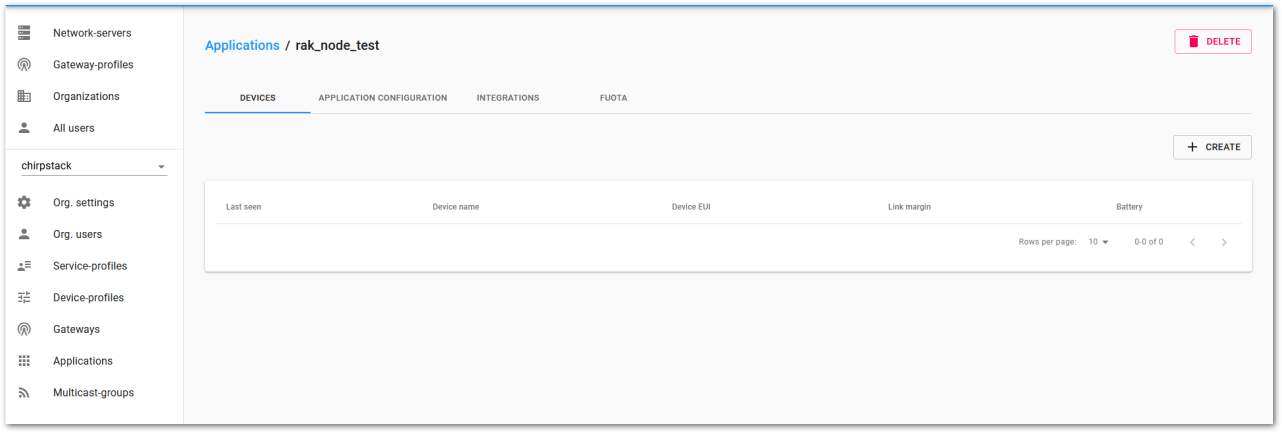Click the Link margin column header

[x=909, y=207]
